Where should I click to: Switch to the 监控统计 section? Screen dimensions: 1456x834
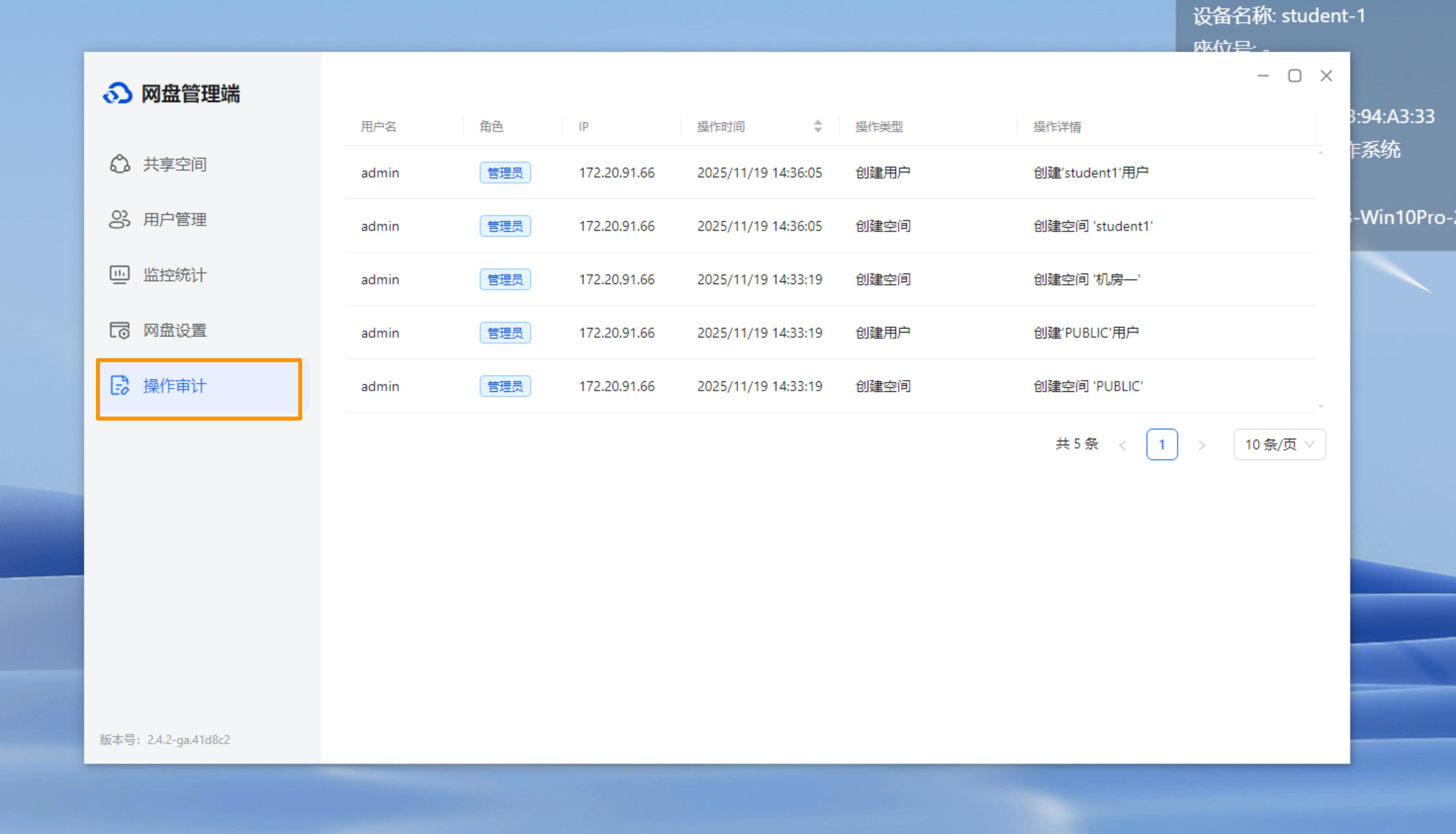click(175, 275)
